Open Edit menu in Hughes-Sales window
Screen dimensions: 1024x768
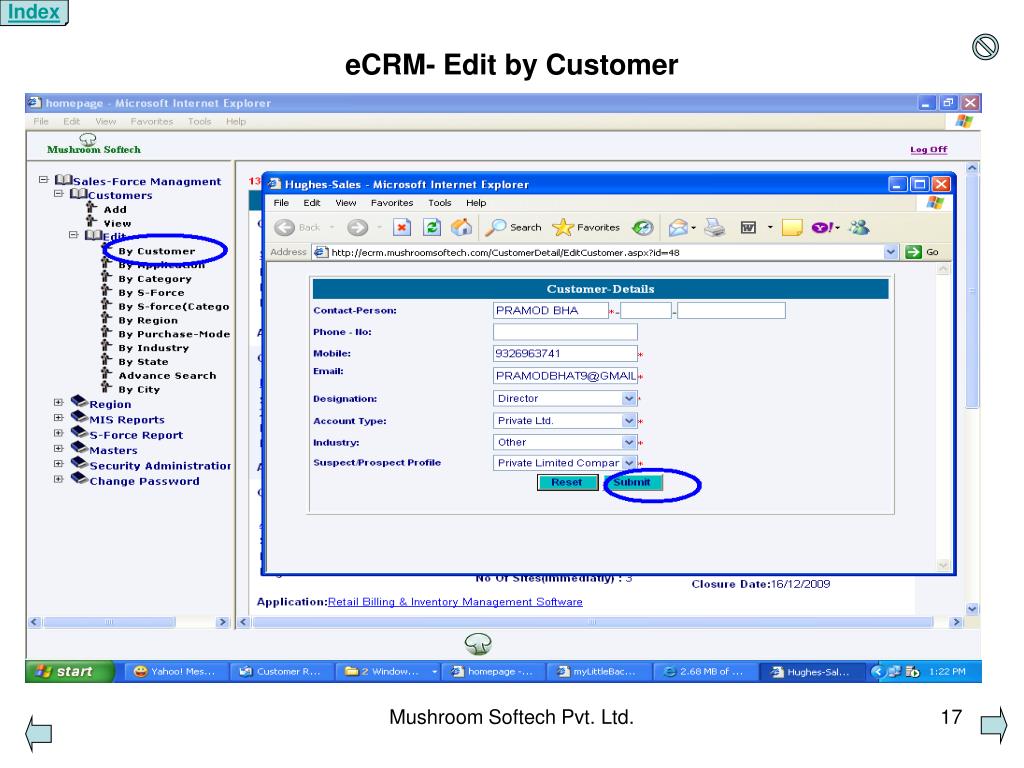pyautogui.click(x=312, y=203)
